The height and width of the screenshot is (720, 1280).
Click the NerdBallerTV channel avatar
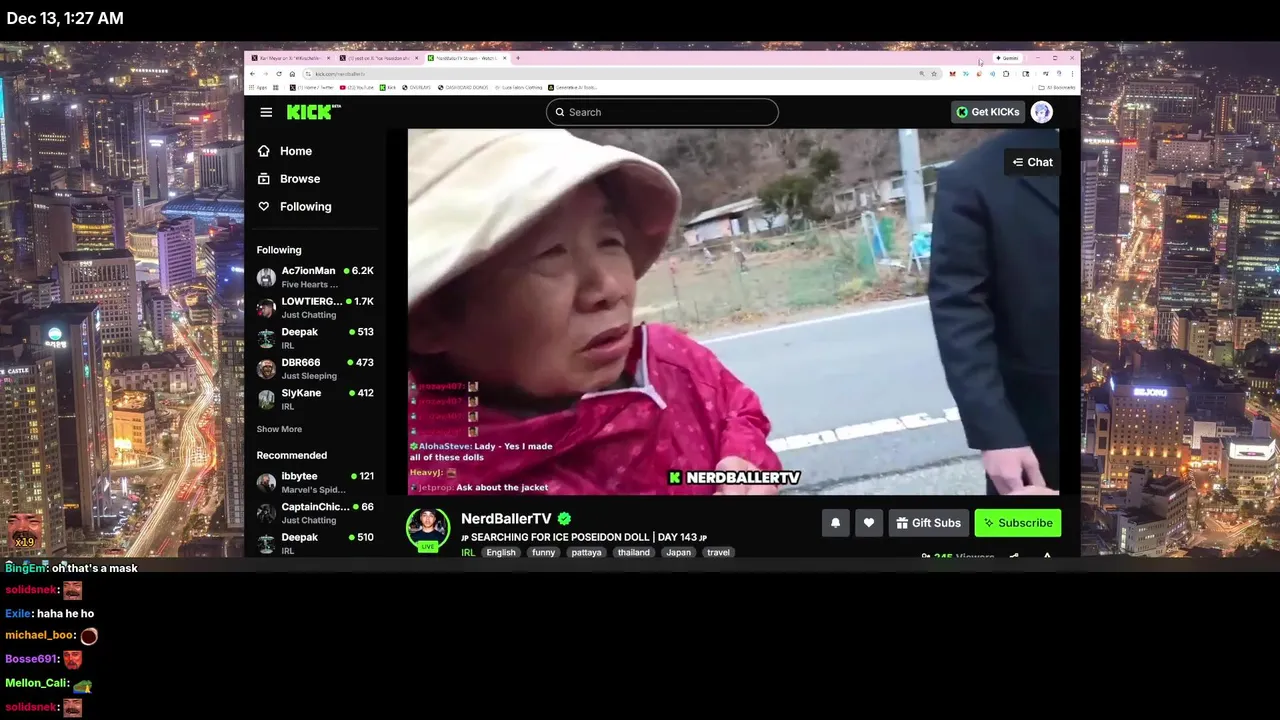[427, 528]
